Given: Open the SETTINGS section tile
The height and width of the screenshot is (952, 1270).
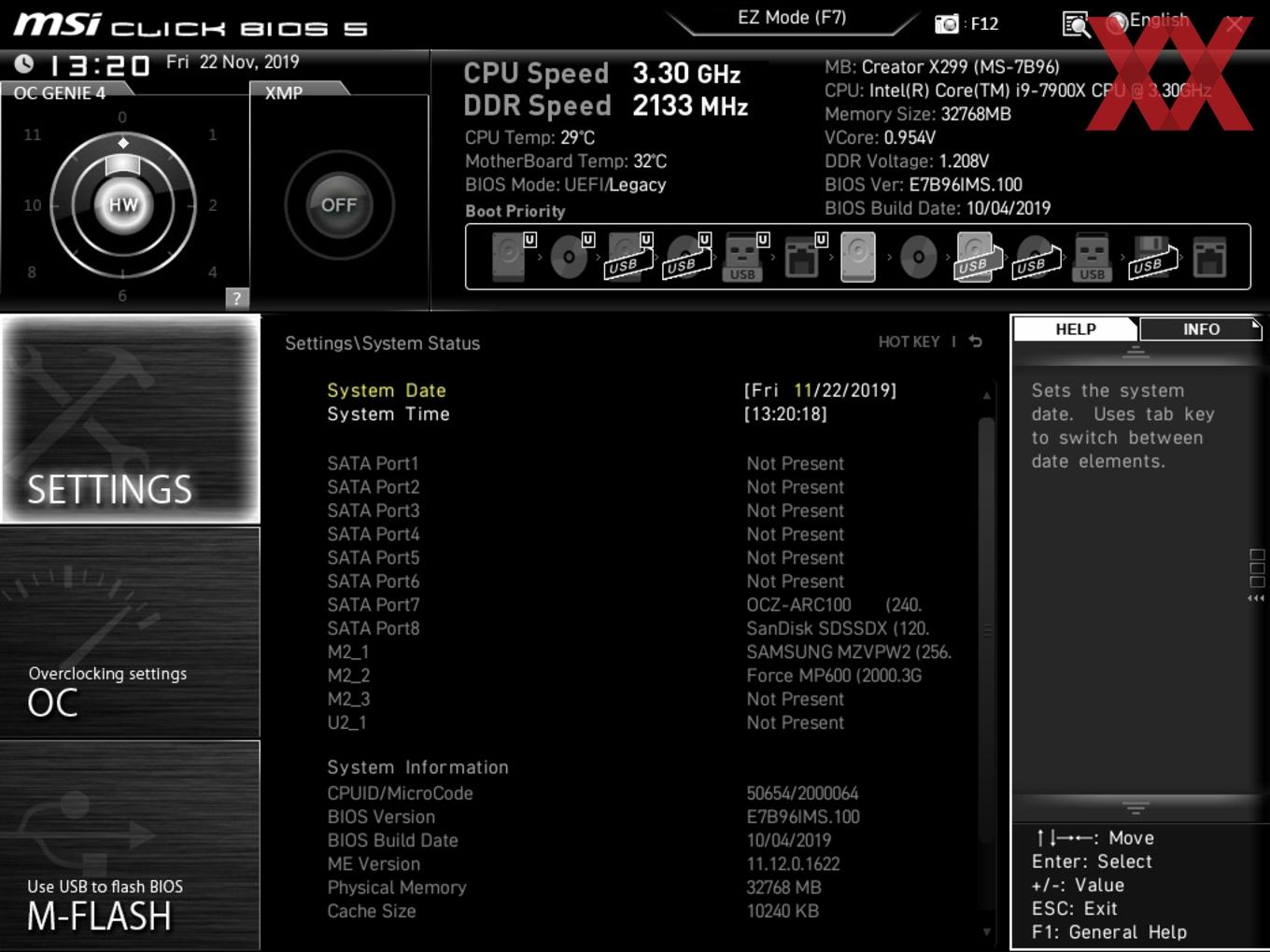Looking at the screenshot, I should 131,419.
